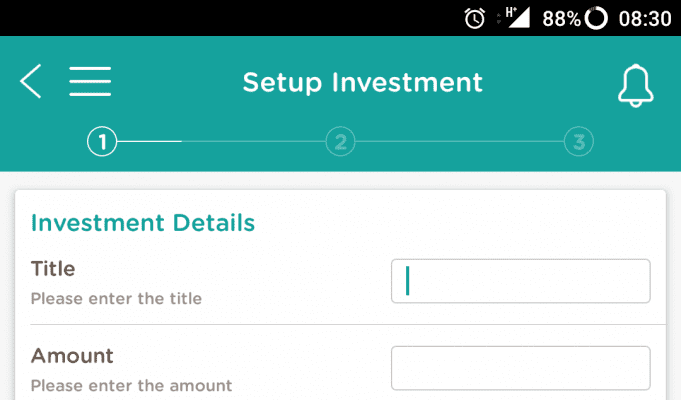Jump to step 2 circle
681x400 pixels.
pyautogui.click(x=340, y=142)
